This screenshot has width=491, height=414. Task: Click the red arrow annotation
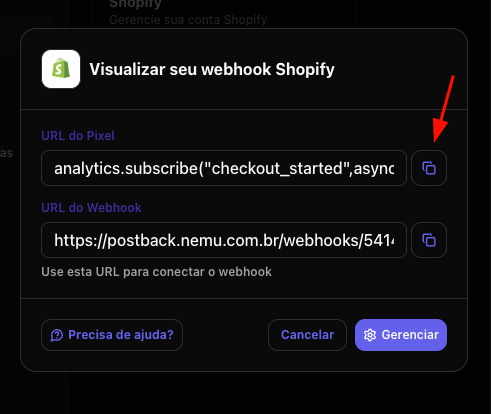443,109
